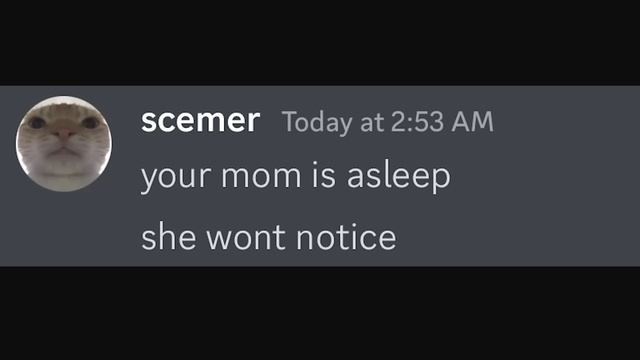Image resolution: width=640 pixels, height=360 pixels.
Task: Click the 2:53 portion of the timestamp
Action: (x=417, y=122)
